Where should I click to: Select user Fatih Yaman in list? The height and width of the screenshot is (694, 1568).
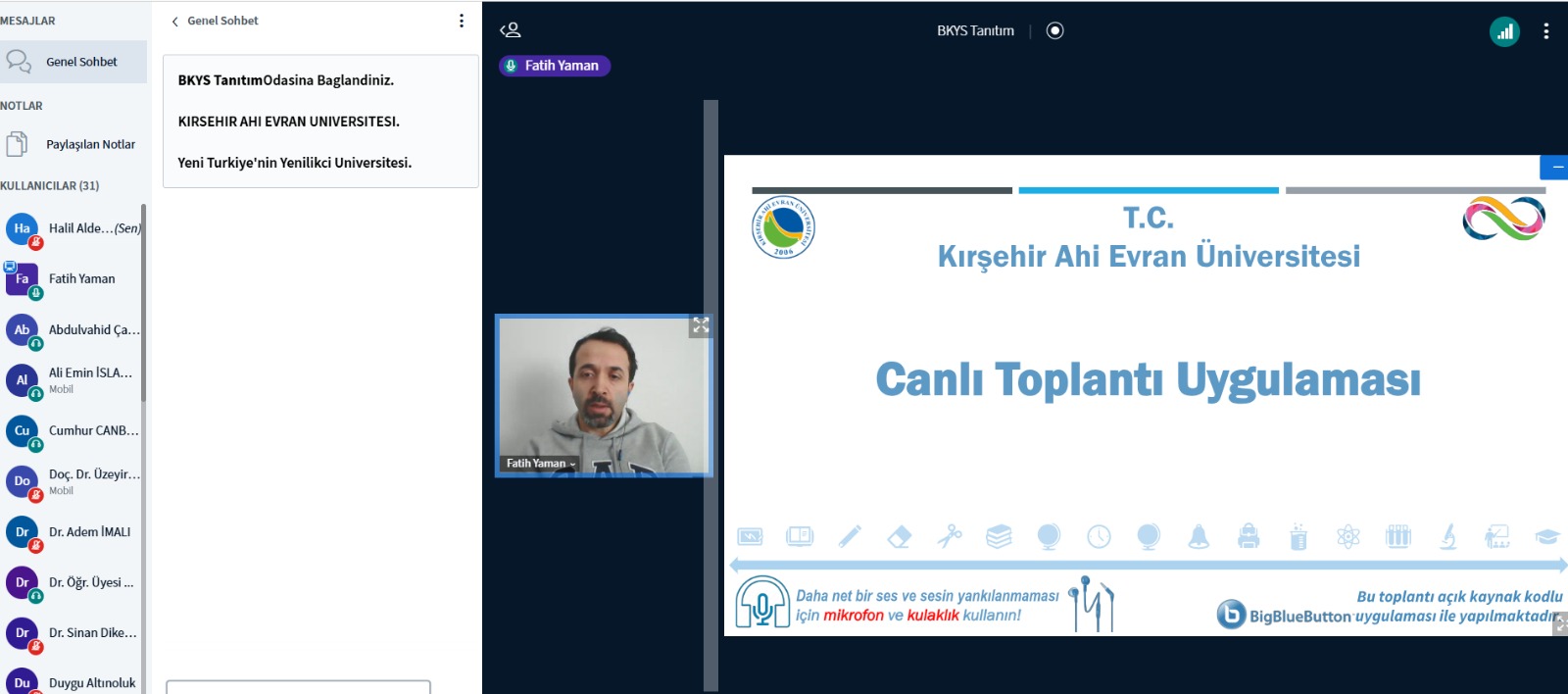[72, 279]
